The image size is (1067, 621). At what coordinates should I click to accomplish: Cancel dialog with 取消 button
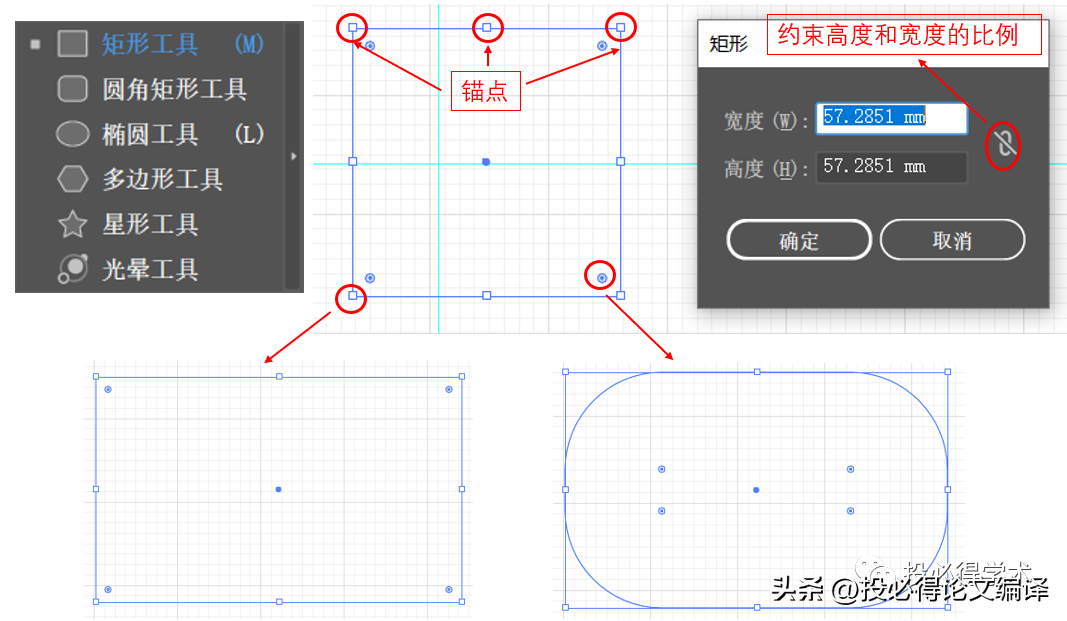952,239
